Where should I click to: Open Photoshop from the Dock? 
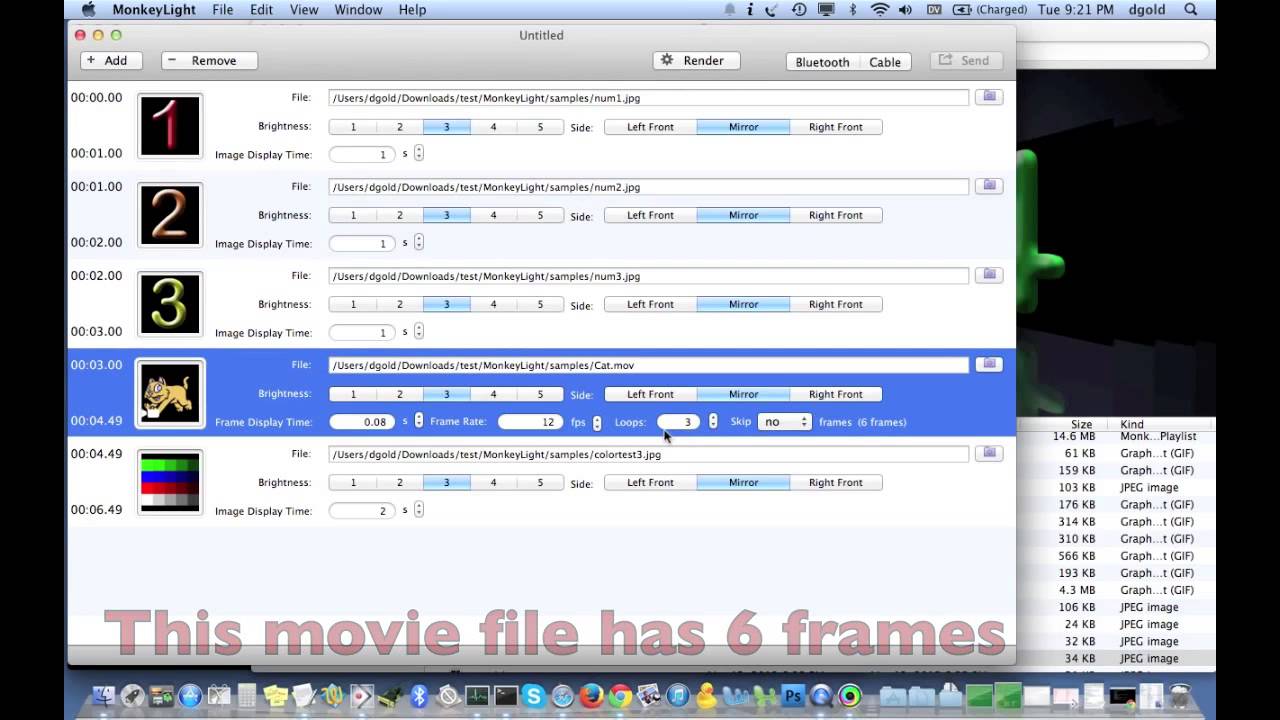click(794, 696)
